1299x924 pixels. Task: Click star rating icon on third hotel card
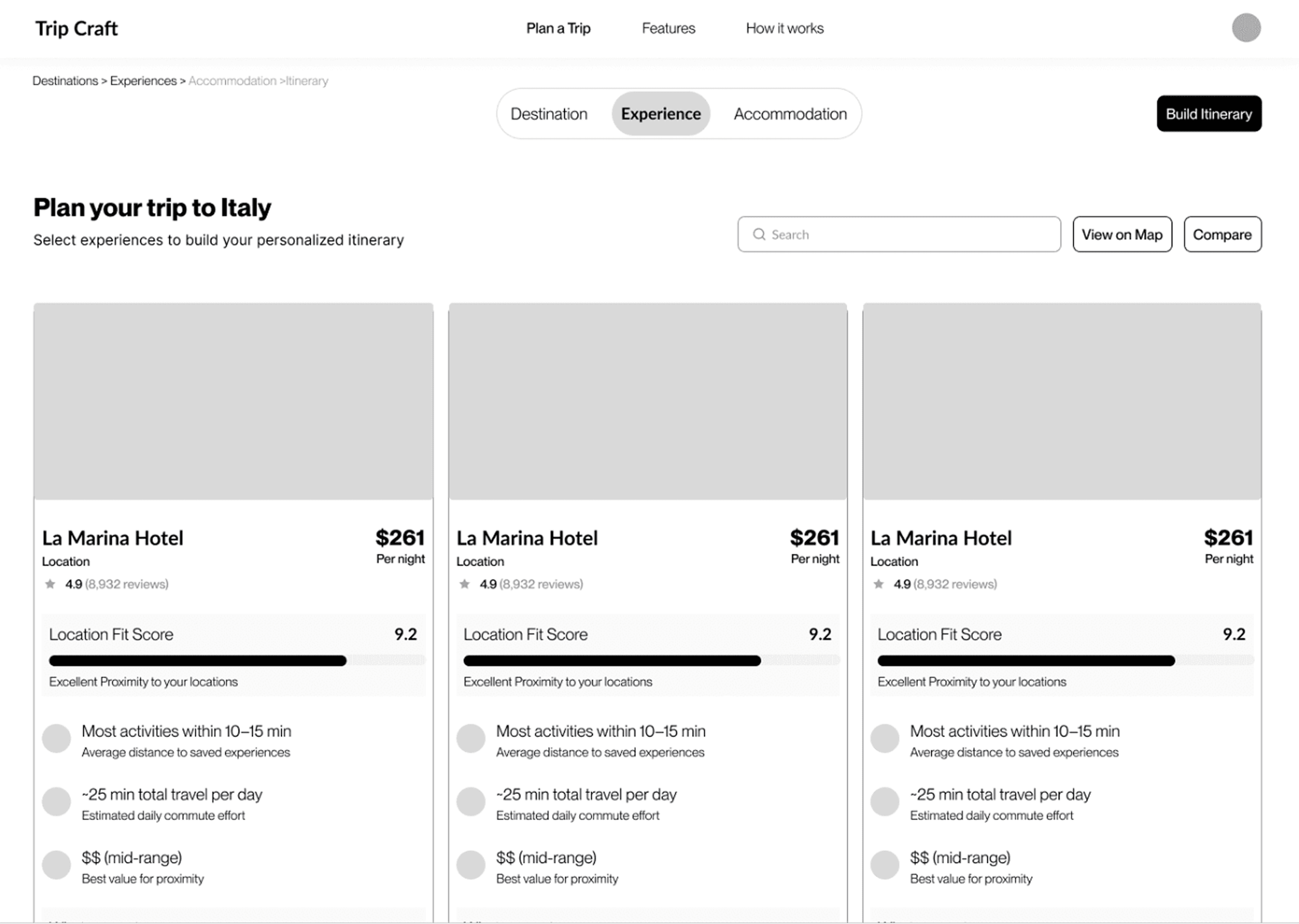(878, 584)
